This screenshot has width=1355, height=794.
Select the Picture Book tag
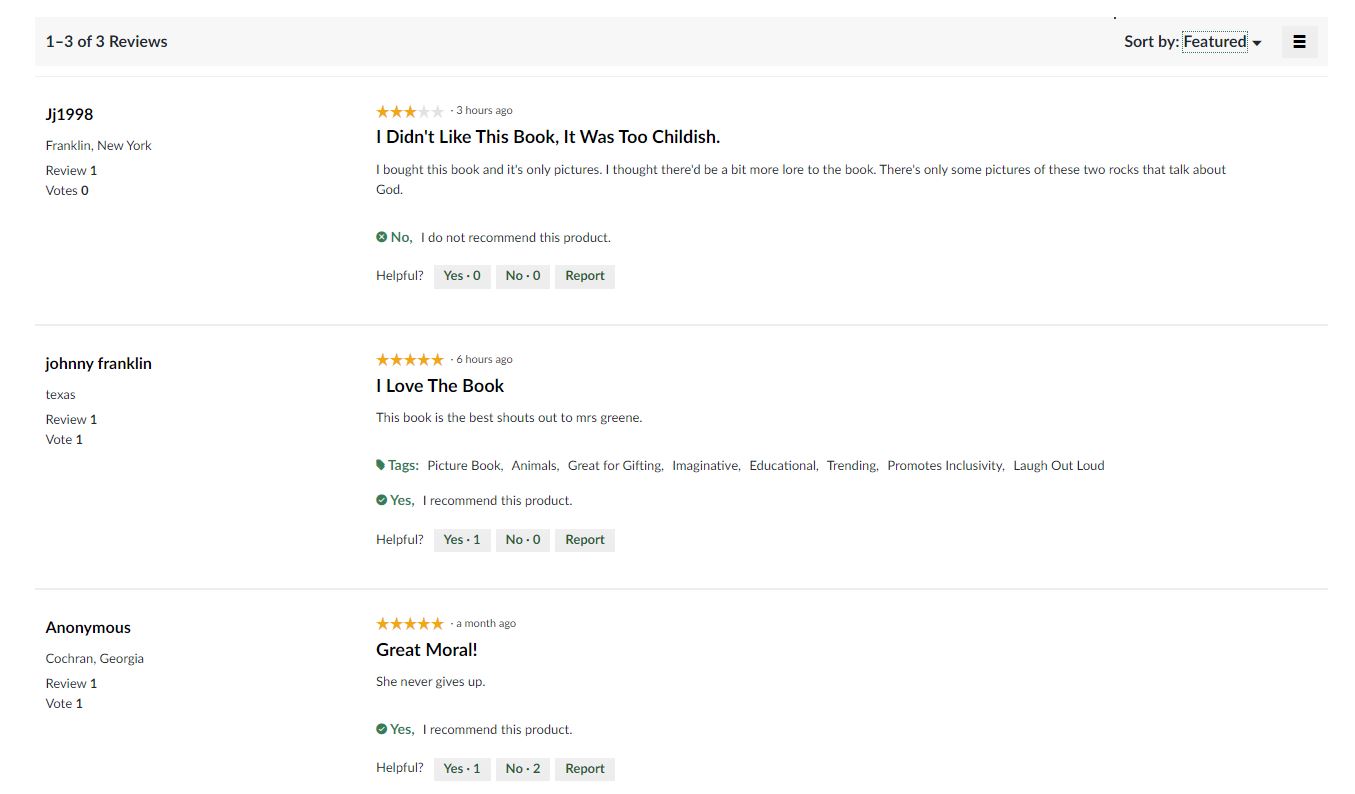464,466
